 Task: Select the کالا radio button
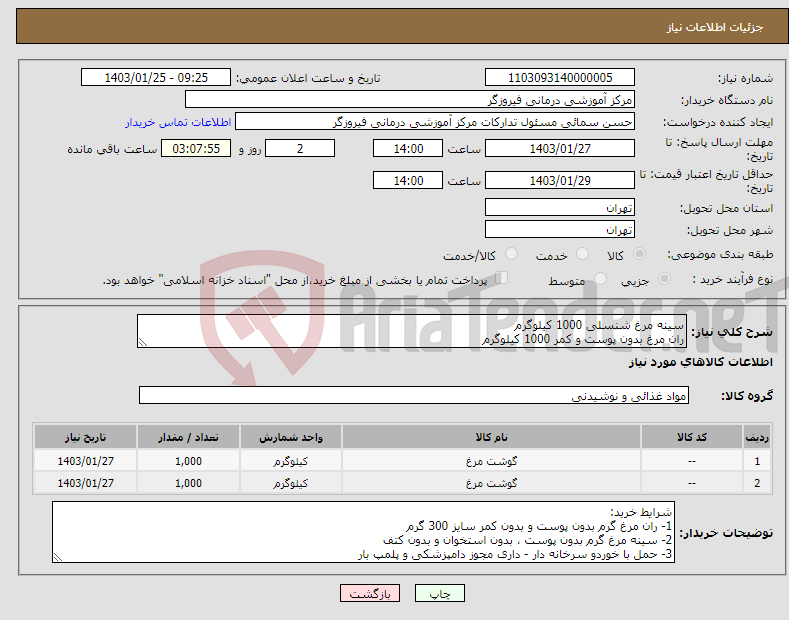coord(639,254)
